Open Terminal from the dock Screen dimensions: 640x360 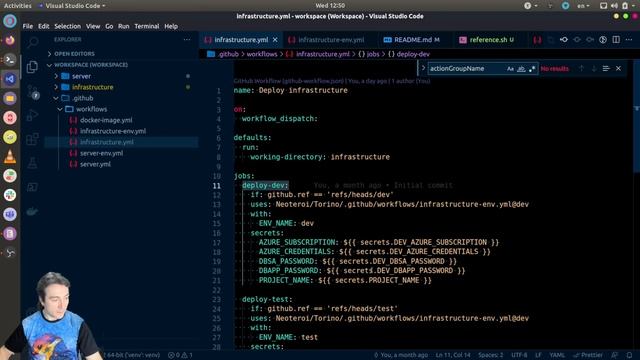[10, 60]
